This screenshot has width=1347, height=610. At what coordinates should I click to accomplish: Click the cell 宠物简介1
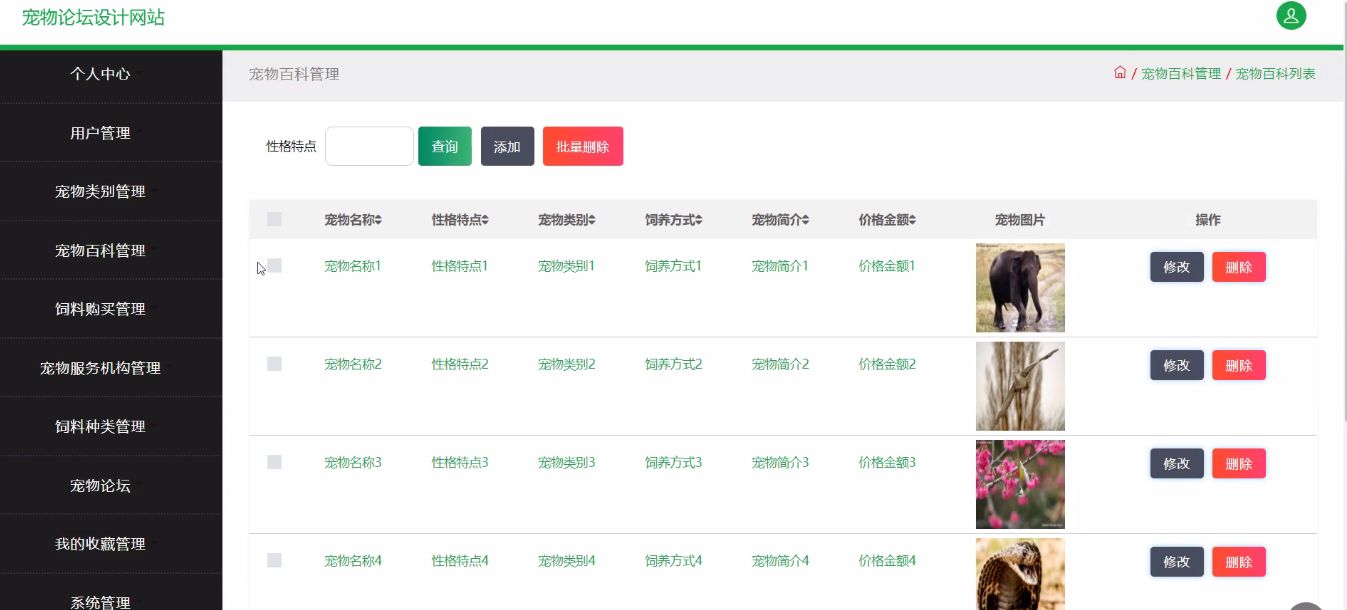coord(781,266)
